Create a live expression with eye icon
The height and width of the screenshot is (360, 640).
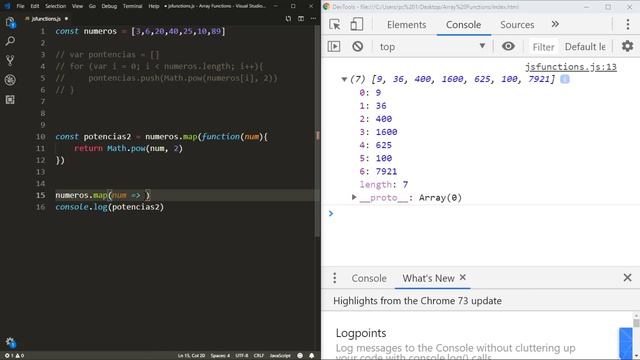(x=508, y=46)
